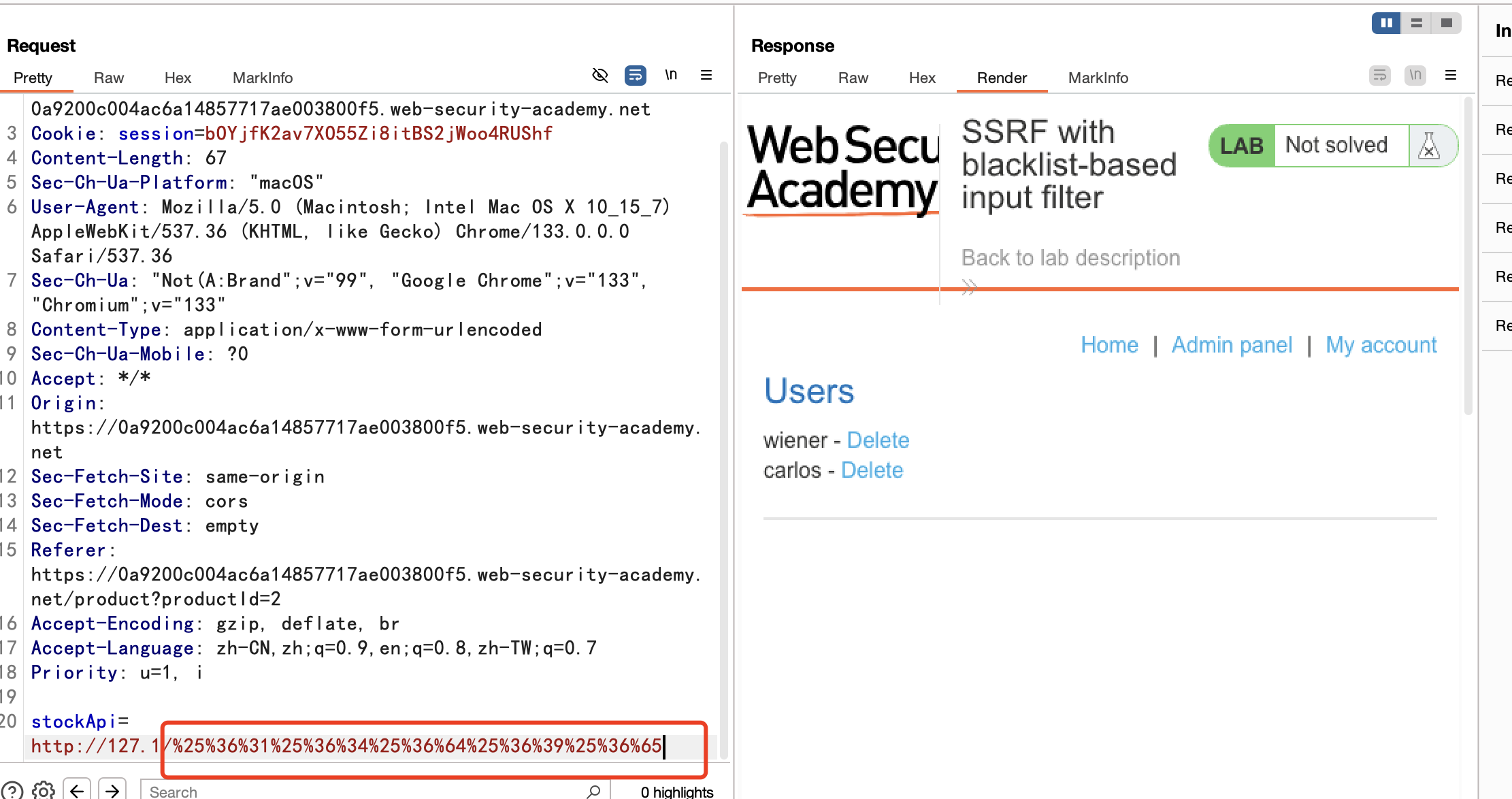Open search settings gear icon
This screenshot has height=799, width=1512.
[x=44, y=790]
